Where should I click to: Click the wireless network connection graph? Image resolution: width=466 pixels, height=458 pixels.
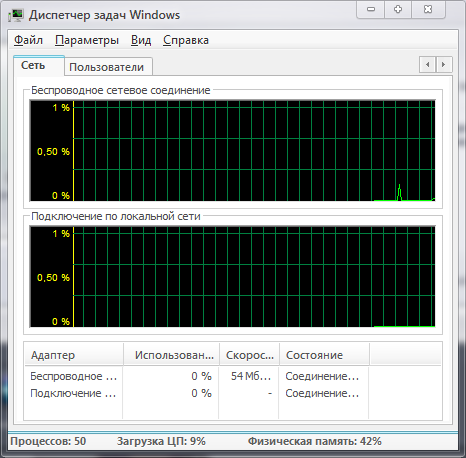[233, 151]
